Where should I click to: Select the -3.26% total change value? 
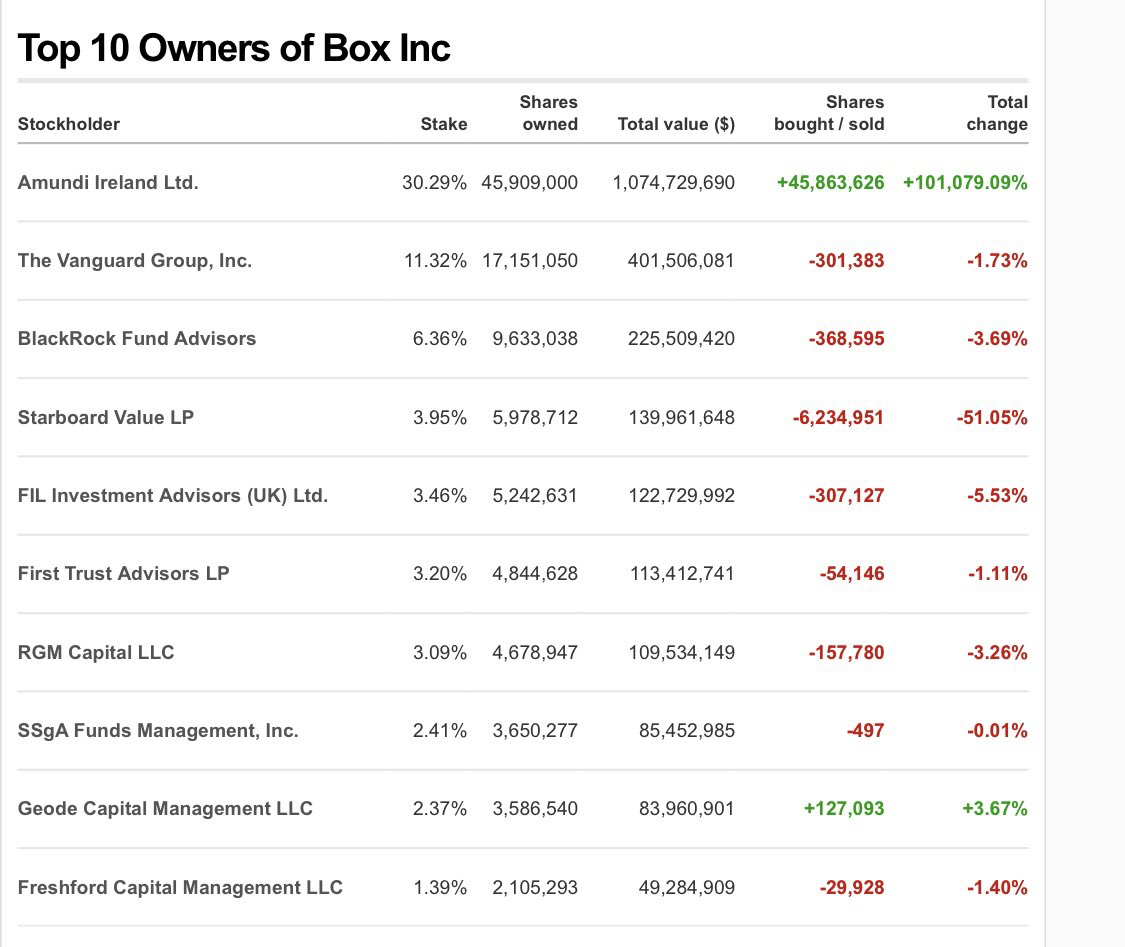(x=997, y=654)
